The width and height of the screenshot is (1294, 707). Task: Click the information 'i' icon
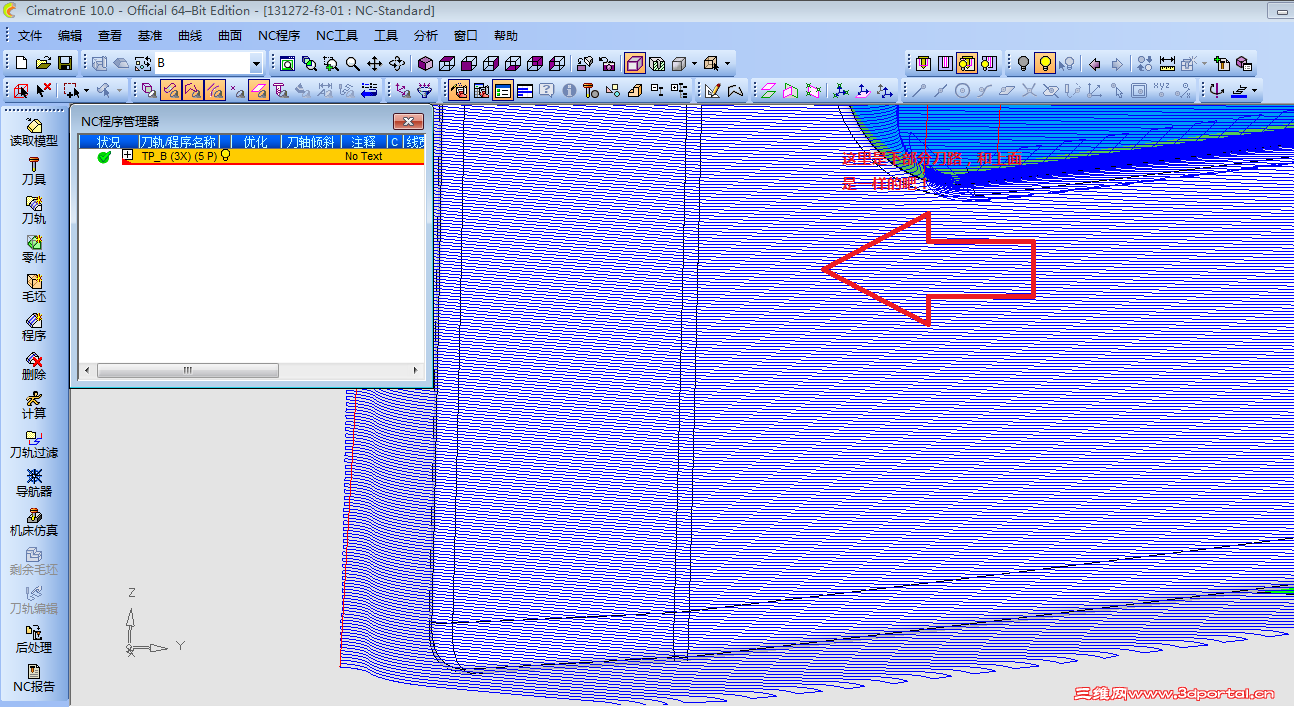click(569, 90)
